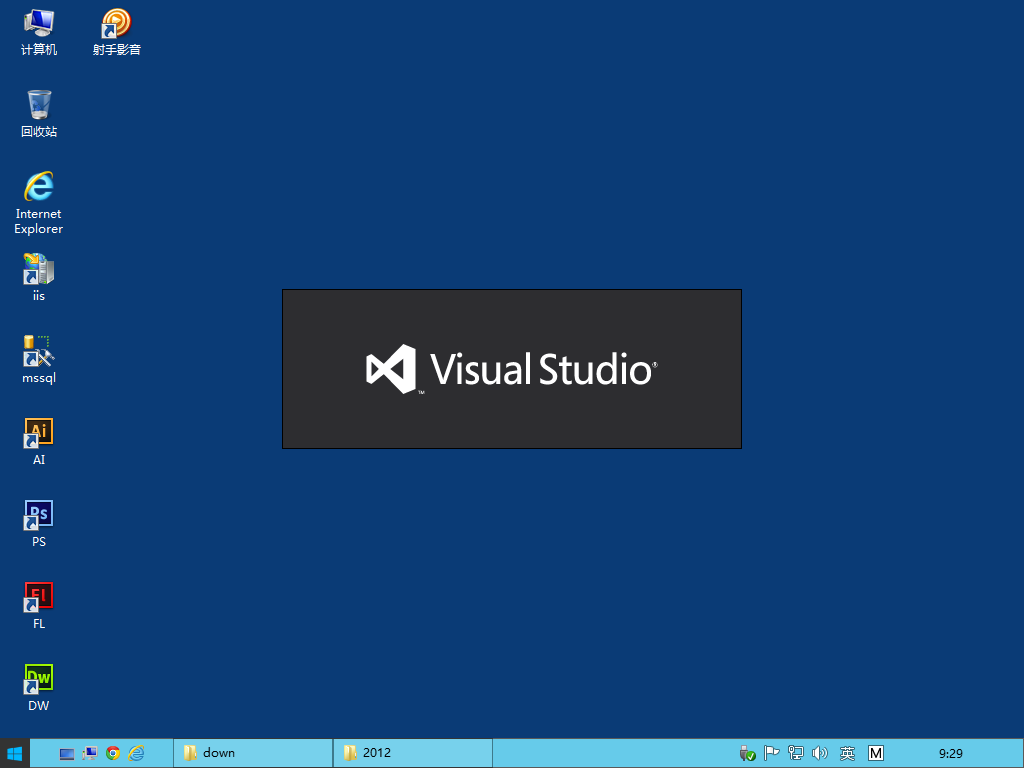Select the 回收站 recycle bin icon
The height and width of the screenshot is (768, 1024).
tap(39, 114)
